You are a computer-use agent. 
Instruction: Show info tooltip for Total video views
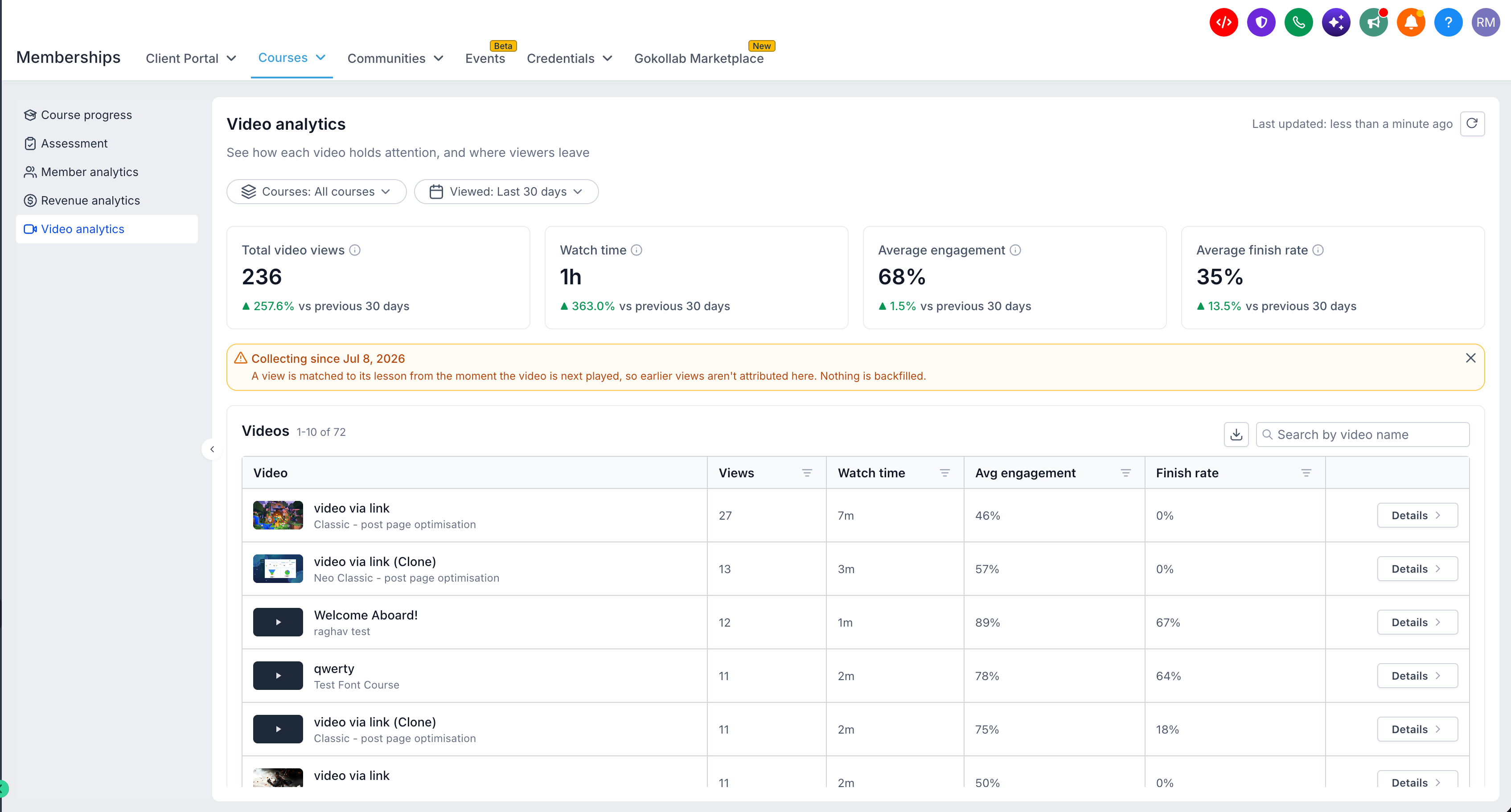tap(355, 250)
